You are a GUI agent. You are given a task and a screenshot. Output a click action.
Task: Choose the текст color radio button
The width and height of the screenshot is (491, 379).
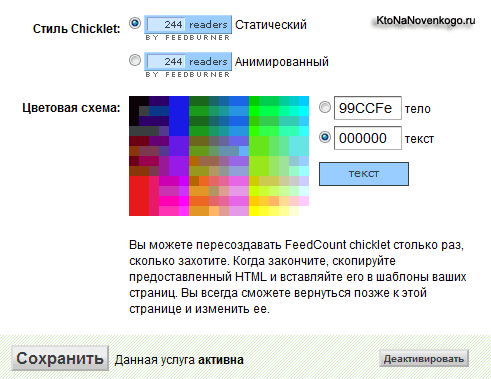pyautogui.click(x=325, y=137)
